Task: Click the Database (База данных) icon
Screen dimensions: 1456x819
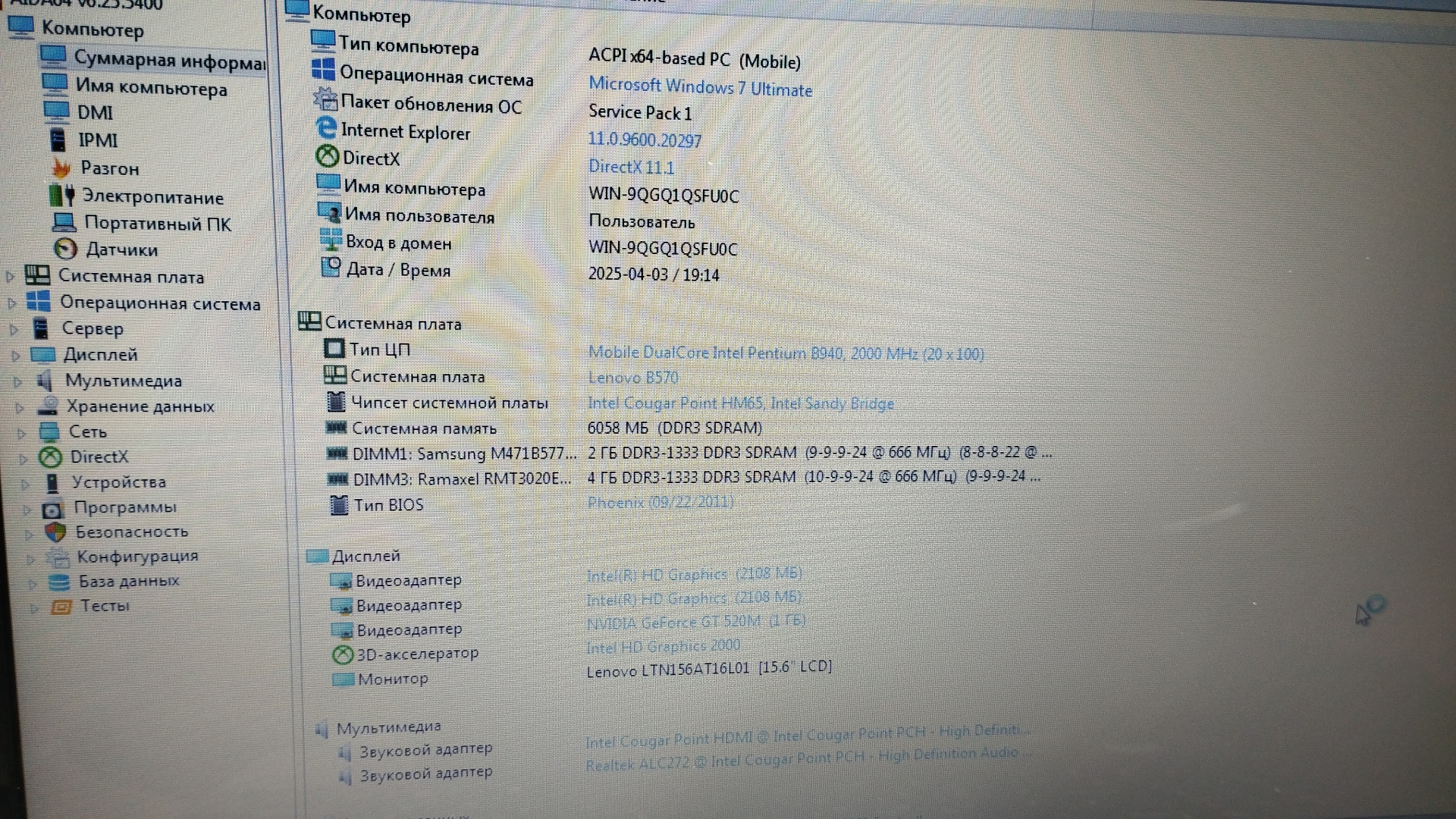Action: 58,582
